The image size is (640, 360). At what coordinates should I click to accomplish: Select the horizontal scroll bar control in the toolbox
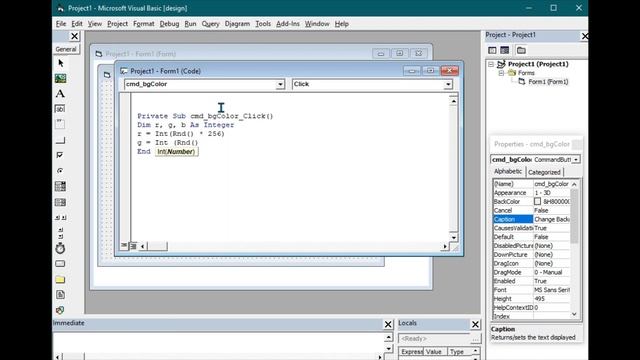tap(60, 218)
